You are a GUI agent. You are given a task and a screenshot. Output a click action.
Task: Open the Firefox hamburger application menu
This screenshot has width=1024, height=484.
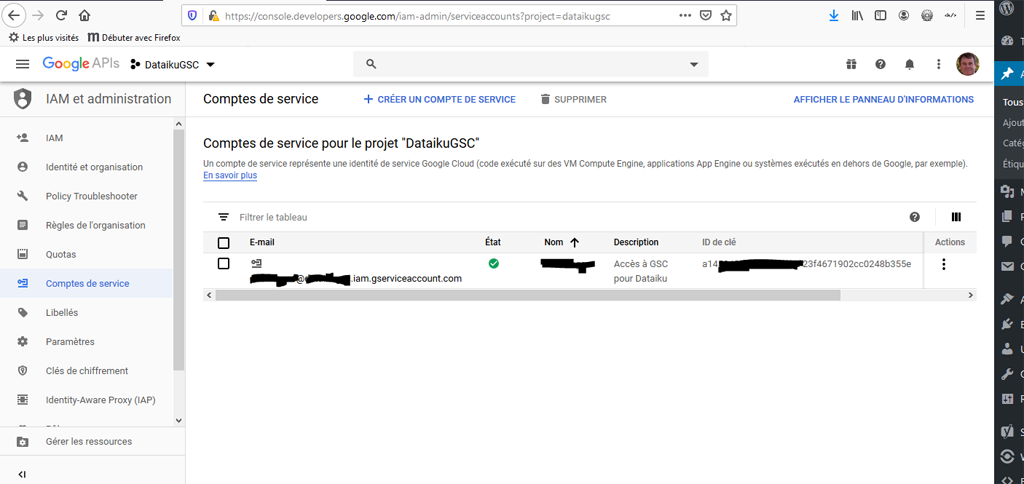coord(980,16)
